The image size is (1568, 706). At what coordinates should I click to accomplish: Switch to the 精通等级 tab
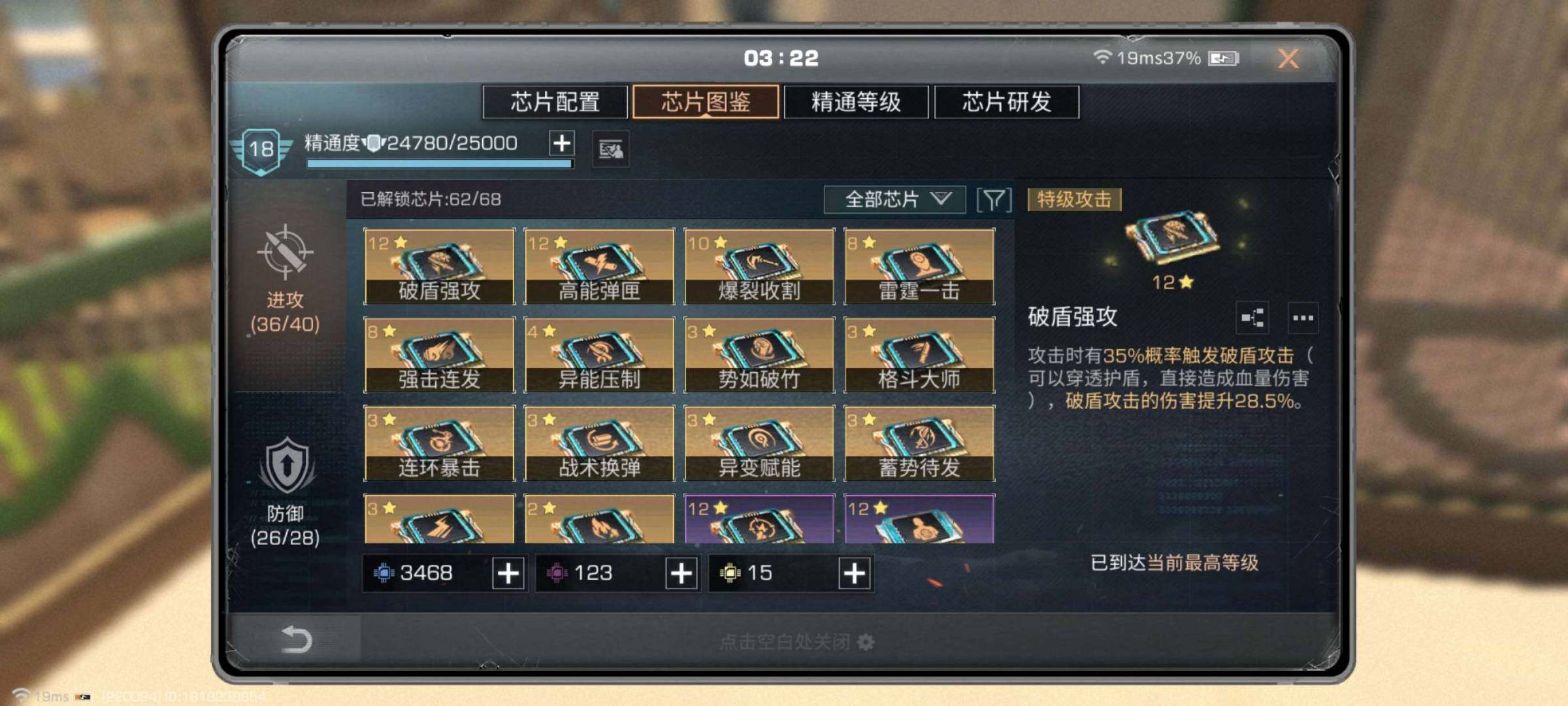point(856,103)
